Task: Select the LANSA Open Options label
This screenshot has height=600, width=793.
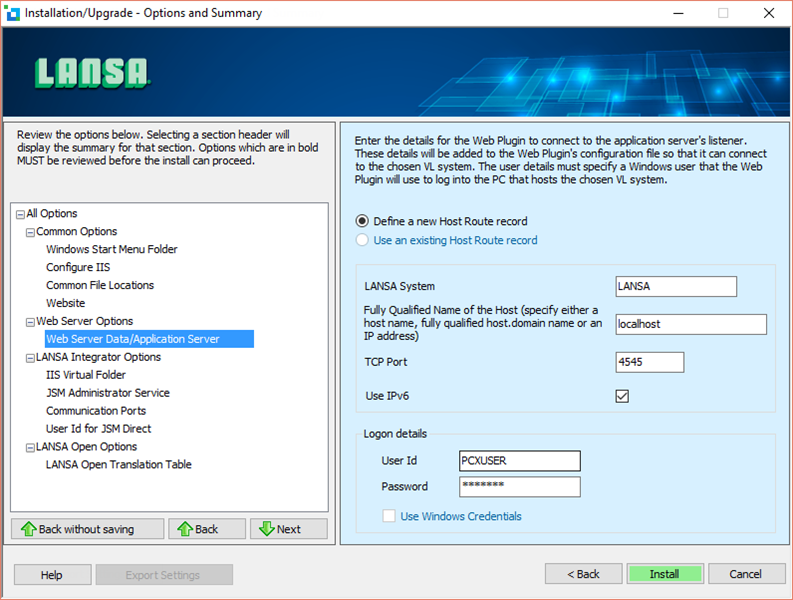Action: tap(86, 447)
